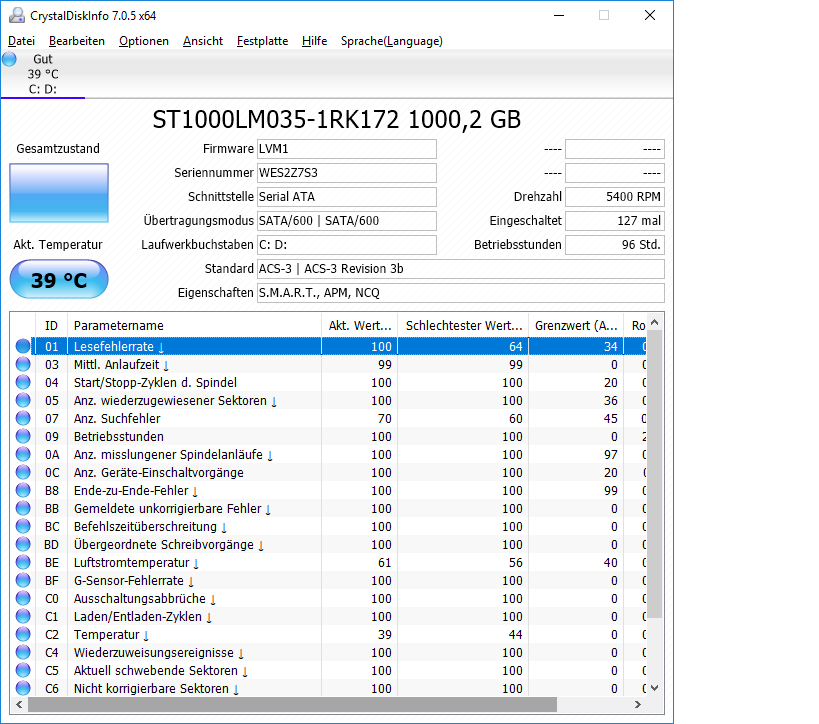The image size is (819, 724).
Task: Click the horizontal scroll right arrow
Action: click(x=638, y=705)
